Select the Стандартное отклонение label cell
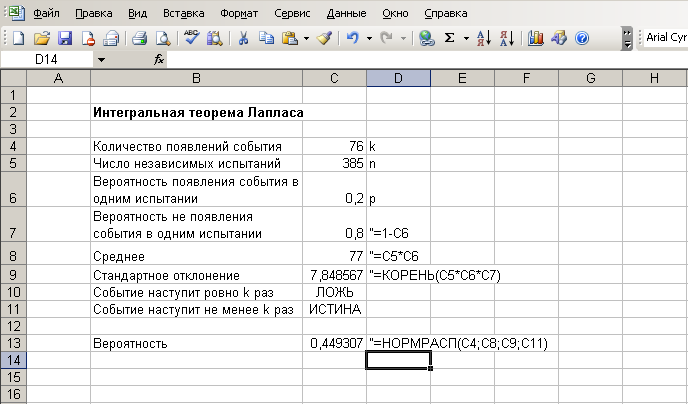Viewport: 688px width, 404px height. coord(196,275)
